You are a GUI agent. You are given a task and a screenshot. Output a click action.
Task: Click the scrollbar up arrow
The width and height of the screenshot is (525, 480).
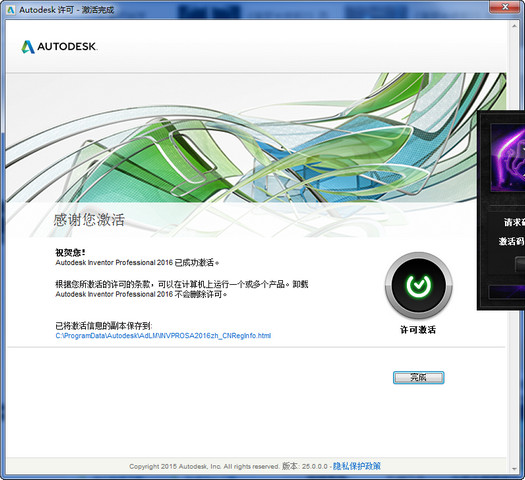pyautogui.click(x=515, y=25)
